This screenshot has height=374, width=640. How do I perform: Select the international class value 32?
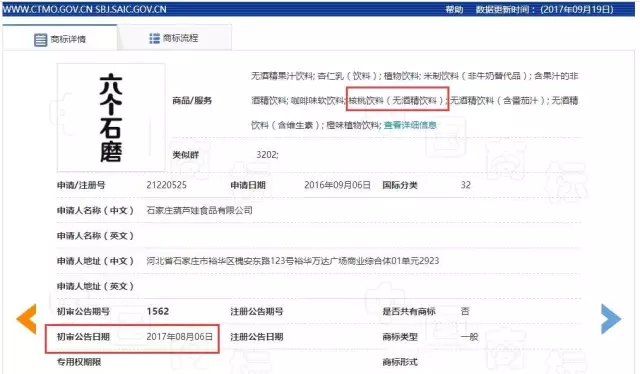466,185
